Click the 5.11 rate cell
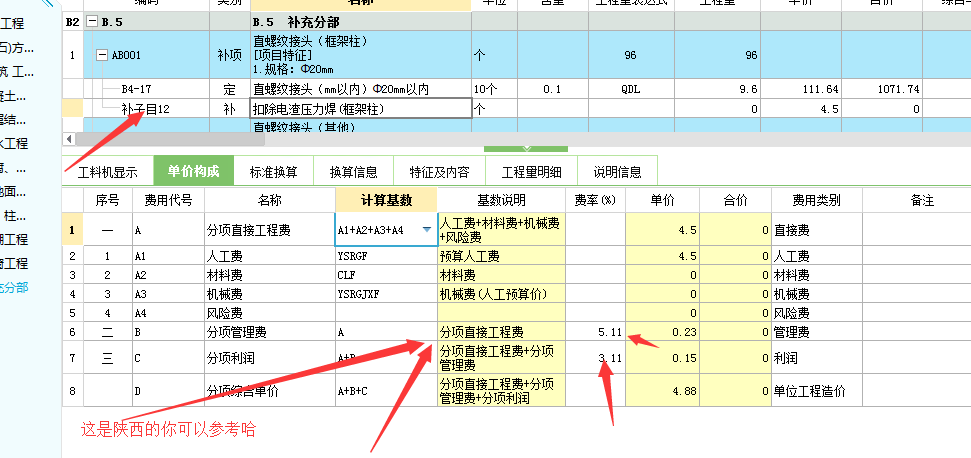971x458 pixels. tap(595, 332)
